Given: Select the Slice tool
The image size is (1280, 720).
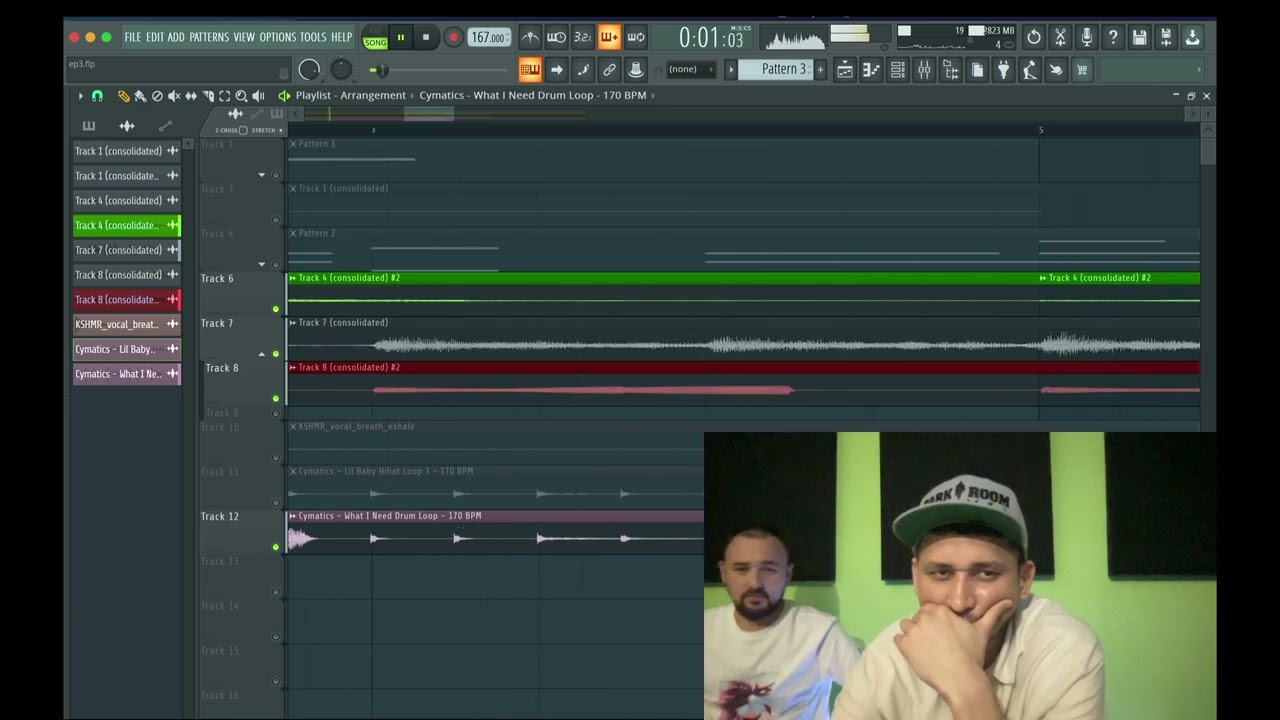Looking at the screenshot, I should tap(208, 96).
